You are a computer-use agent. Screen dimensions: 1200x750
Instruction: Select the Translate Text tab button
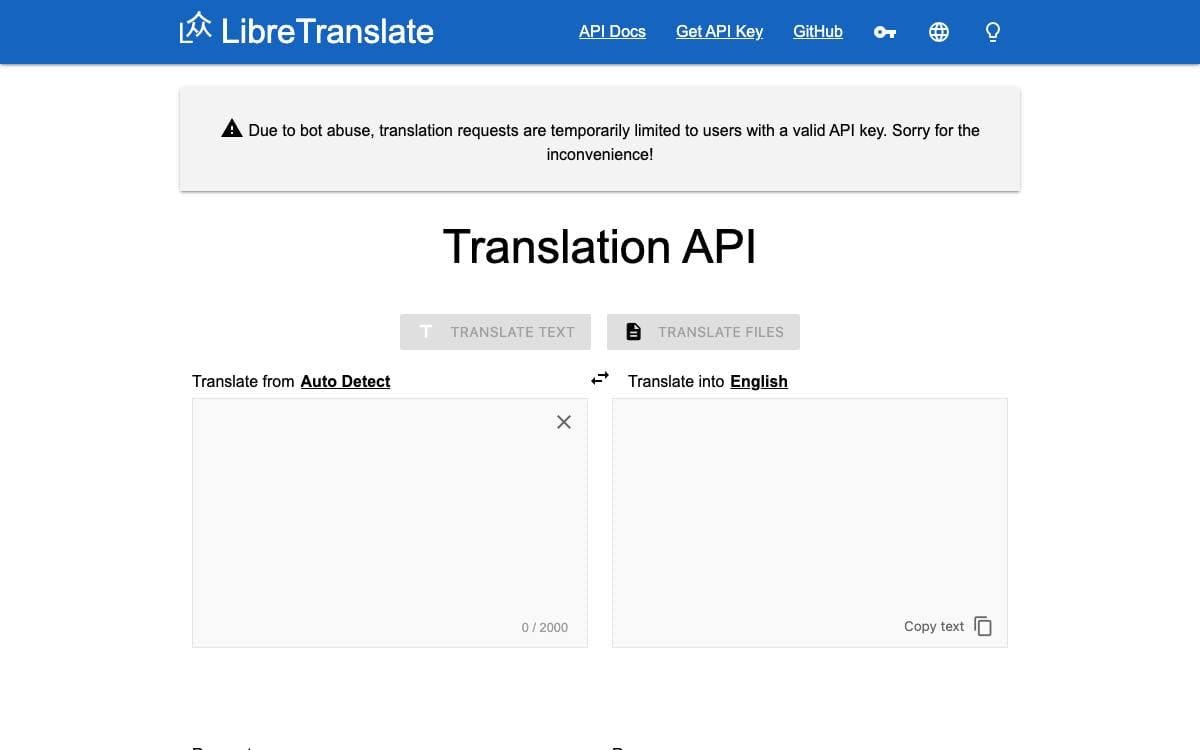(x=495, y=332)
